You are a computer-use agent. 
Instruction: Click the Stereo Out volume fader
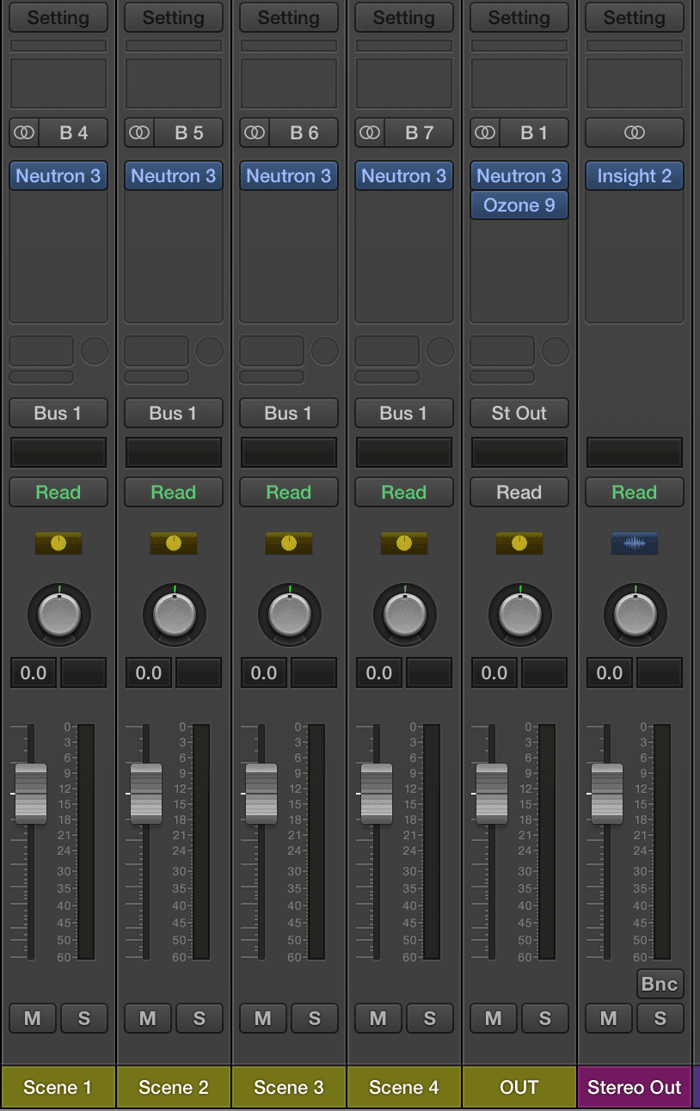tap(607, 794)
